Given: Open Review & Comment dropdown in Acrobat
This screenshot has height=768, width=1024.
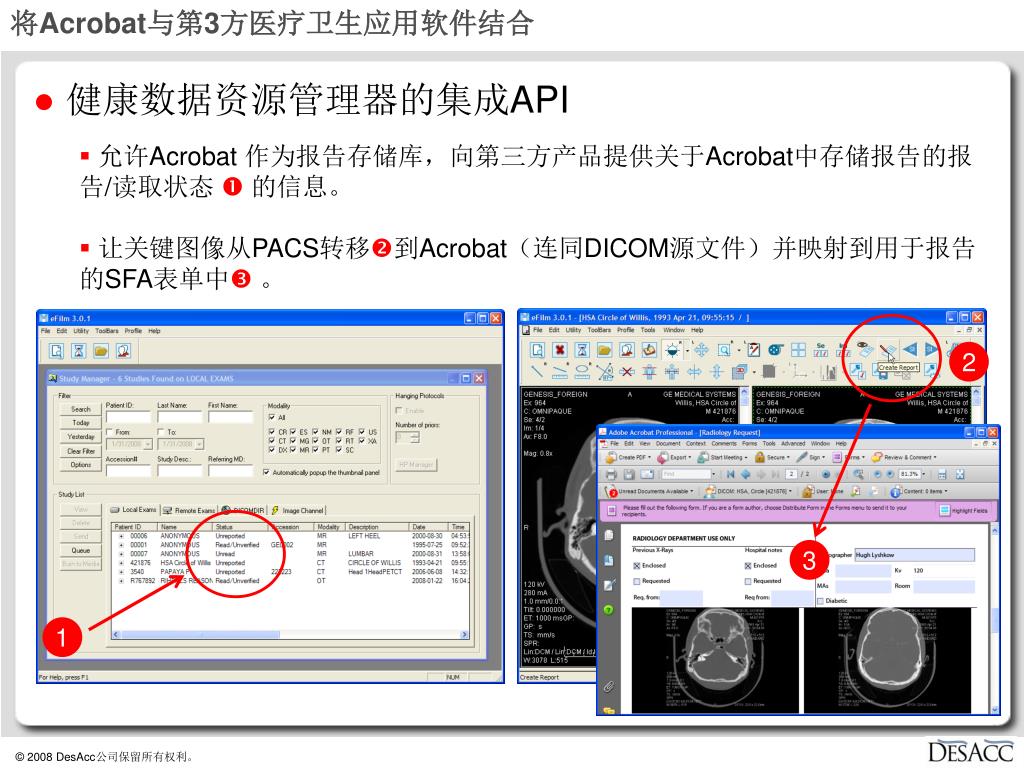Looking at the screenshot, I should click(x=905, y=457).
